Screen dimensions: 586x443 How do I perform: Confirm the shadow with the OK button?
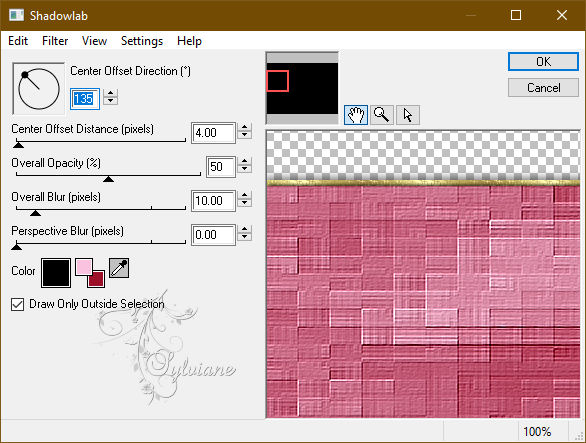[543, 62]
